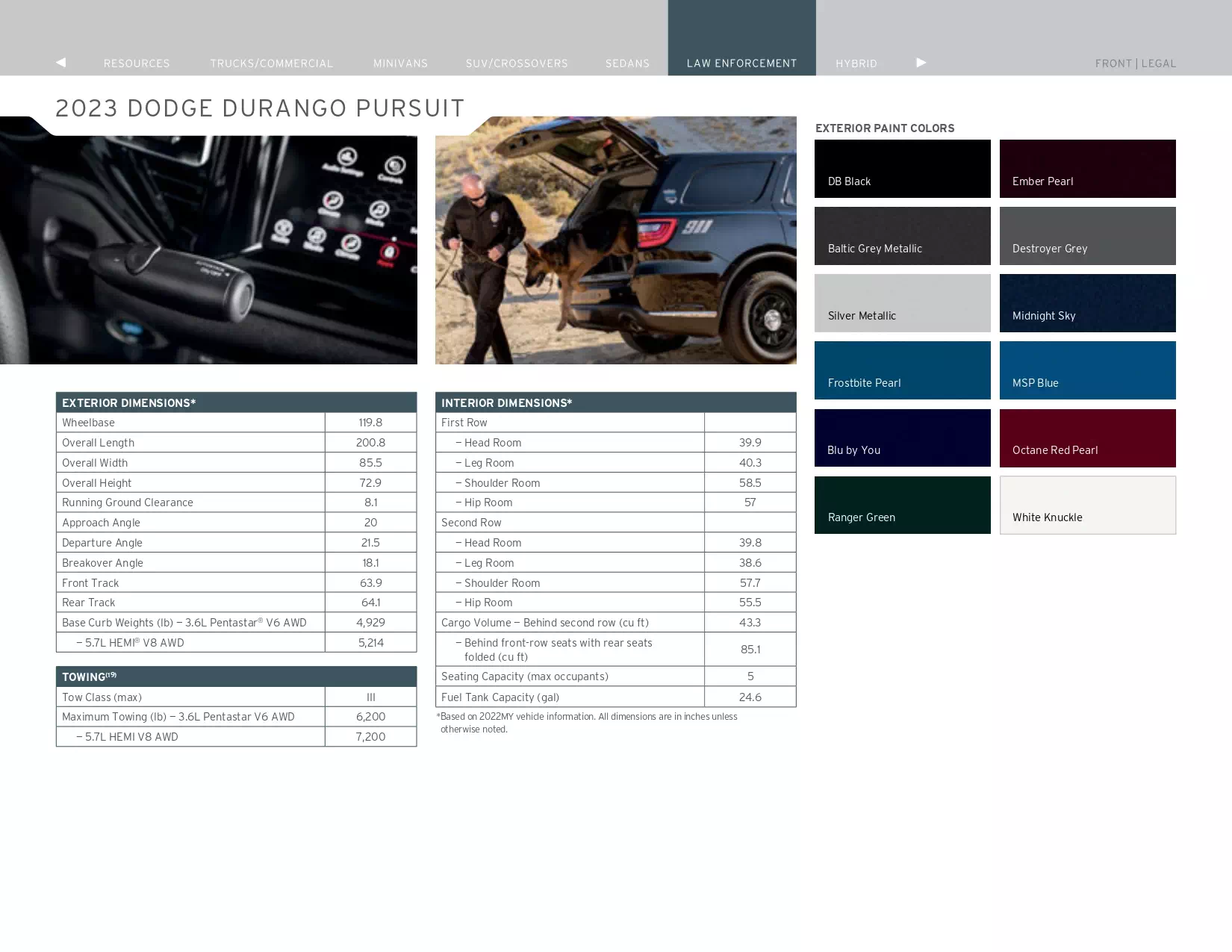1232x952 pixels.
Task: Click the Wheelbase value 119.8
Action: point(370,423)
